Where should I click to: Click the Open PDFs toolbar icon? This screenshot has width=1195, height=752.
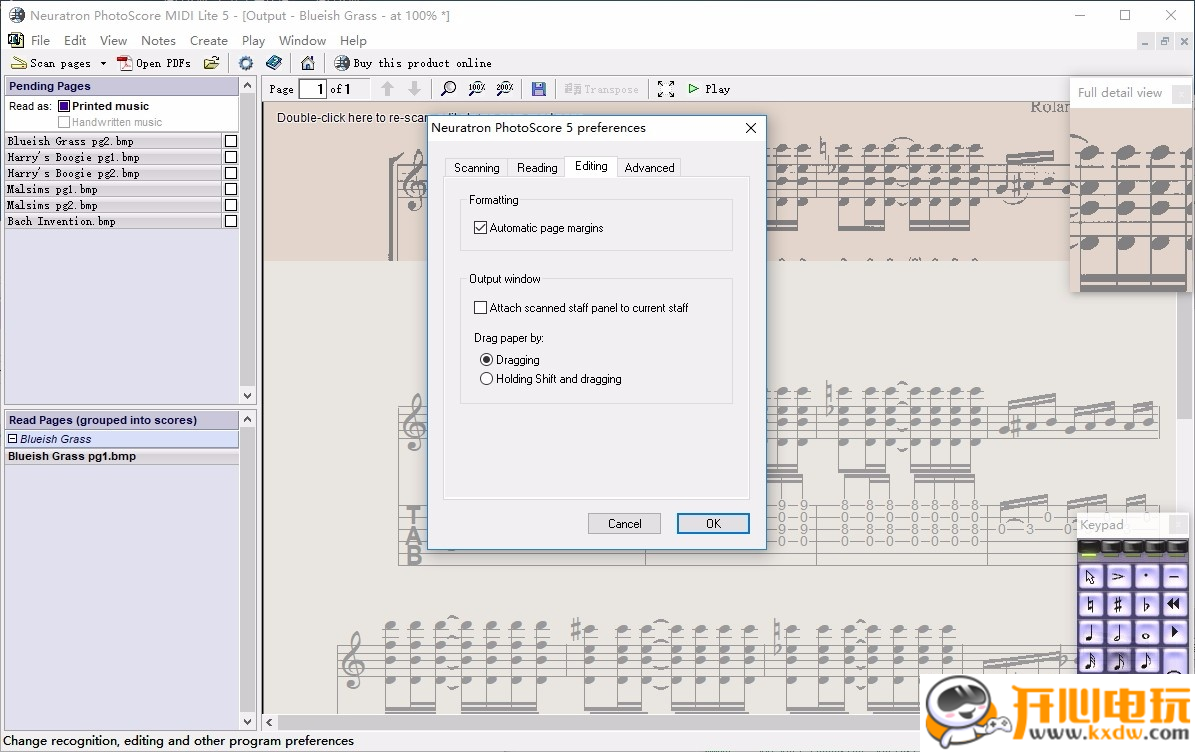coord(125,63)
